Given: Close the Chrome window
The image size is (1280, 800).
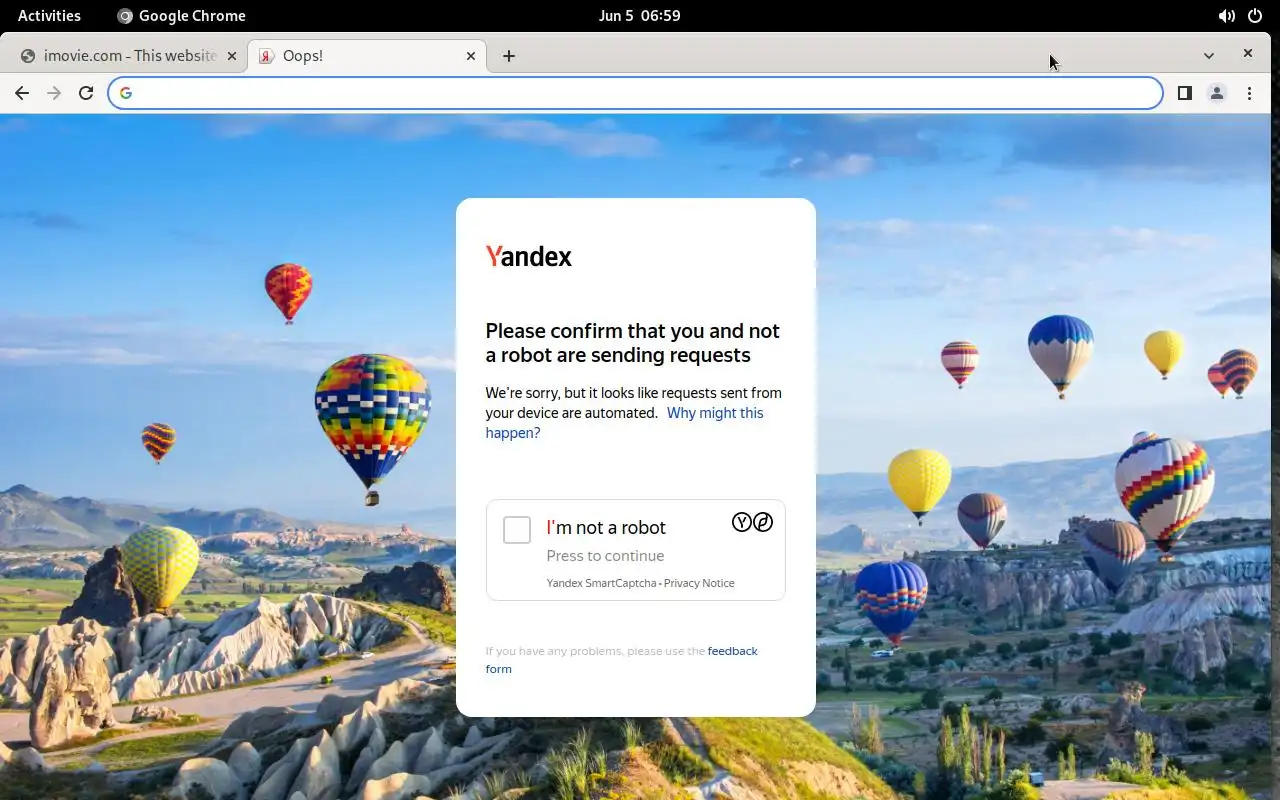Looking at the screenshot, I should [x=1248, y=54].
